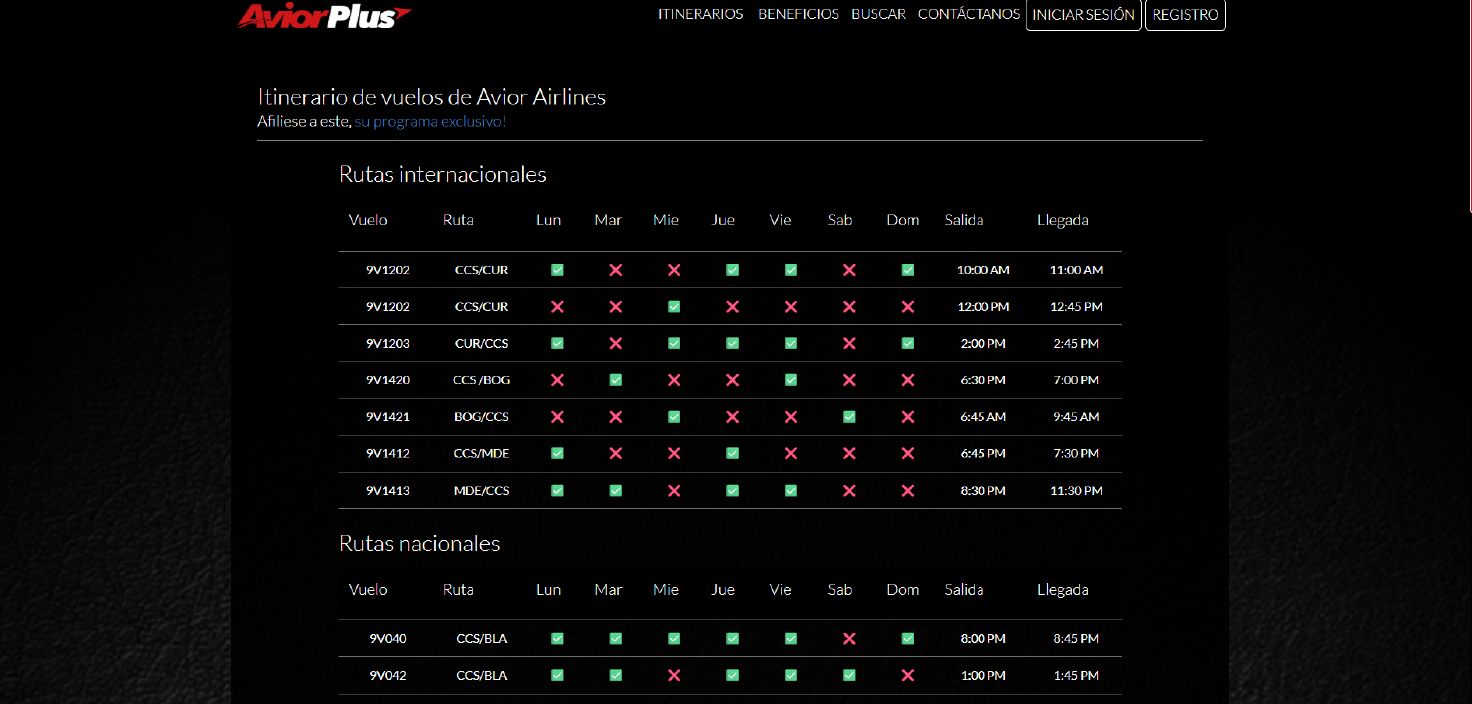The width and height of the screenshot is (1472, 704).
Task: Click Wednesday check on 12:00 PM CCS/CUR flight
Action: pyautogui.click(x=674, y=307)
